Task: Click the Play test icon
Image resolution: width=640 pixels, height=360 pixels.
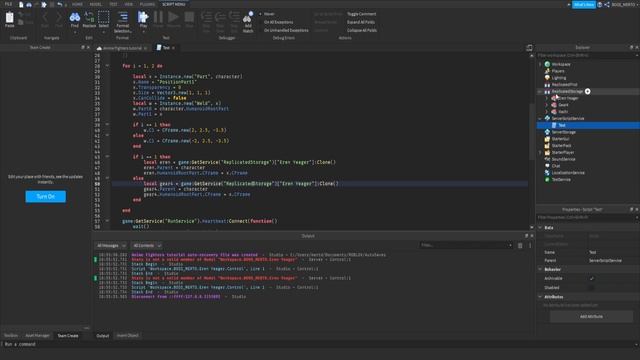Action: click(143, 17)
